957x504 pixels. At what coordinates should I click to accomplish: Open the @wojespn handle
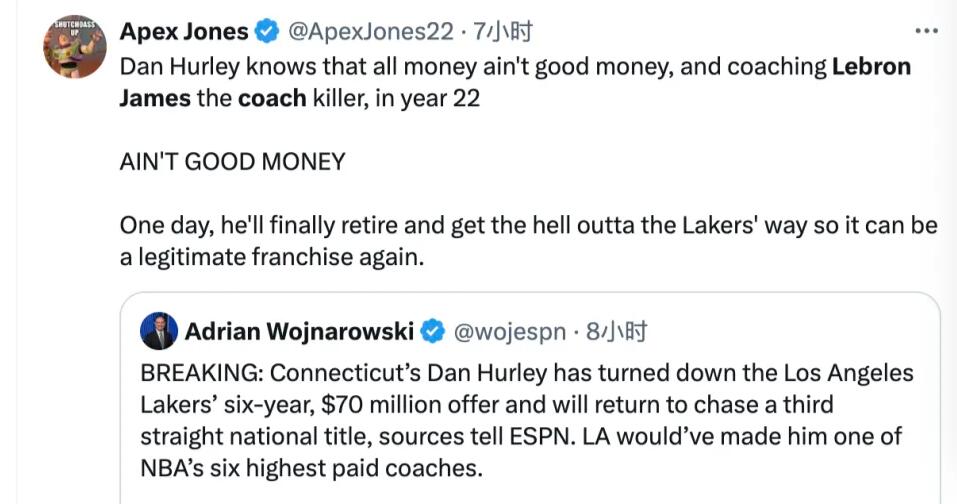coord(510,332)
